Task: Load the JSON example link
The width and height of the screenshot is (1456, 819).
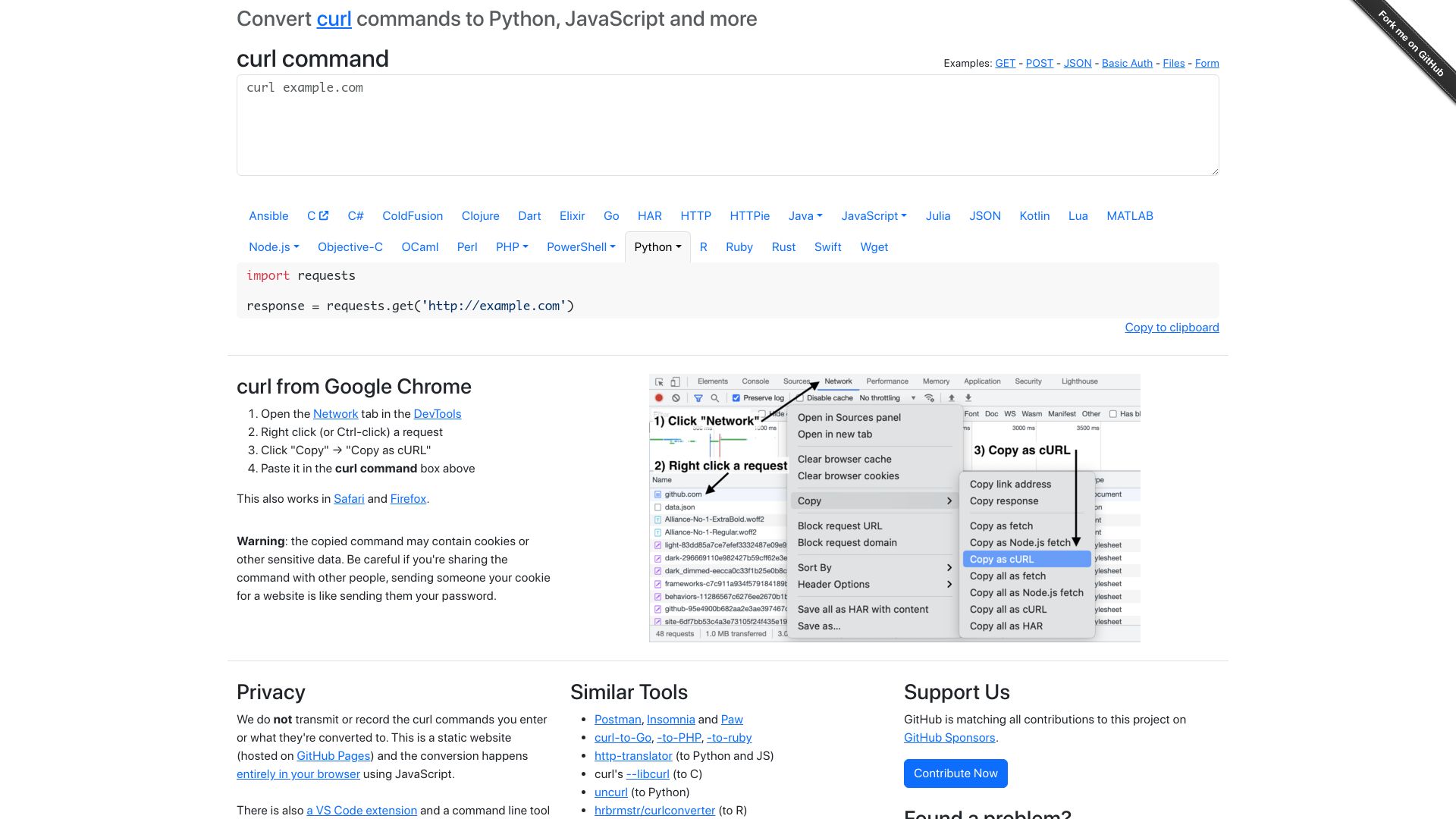Action: (1077, 64)
